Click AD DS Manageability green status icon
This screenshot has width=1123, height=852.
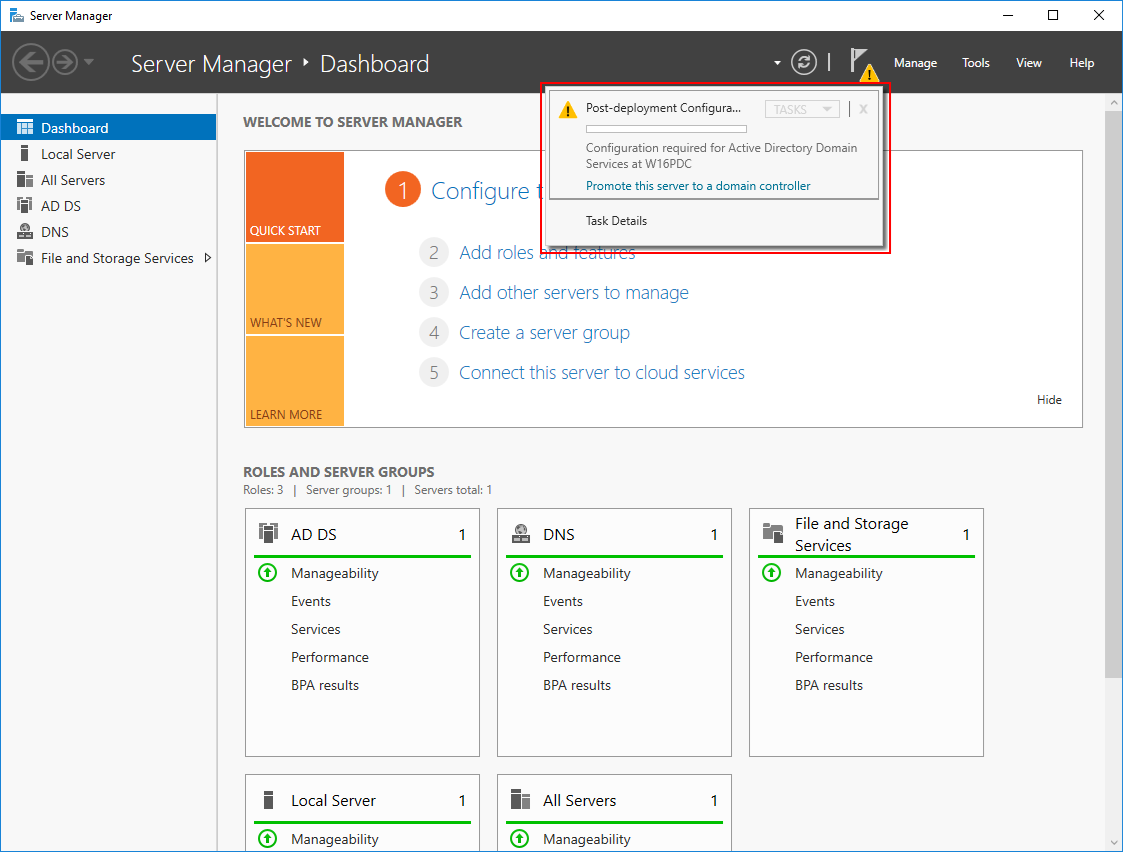click(267, 573)
